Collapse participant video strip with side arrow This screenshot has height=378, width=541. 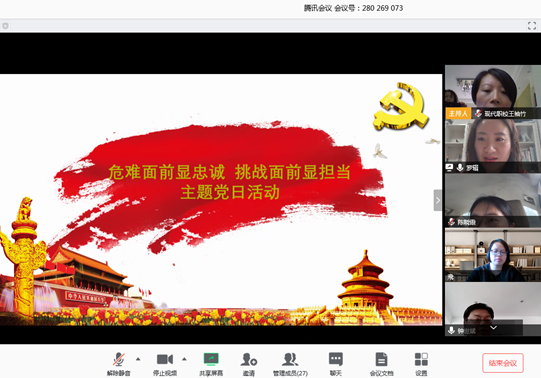coord(437,200)
